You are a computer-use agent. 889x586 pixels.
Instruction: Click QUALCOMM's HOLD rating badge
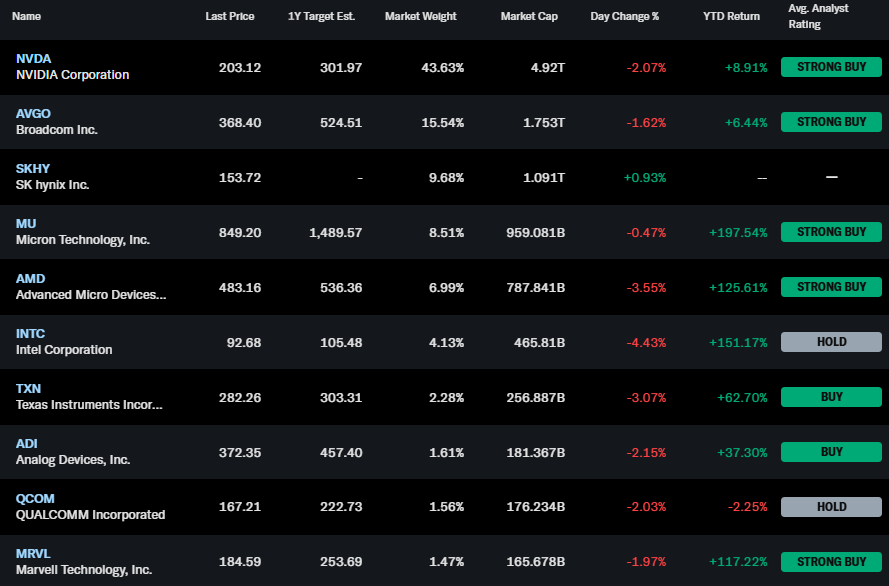coord(831,507)
